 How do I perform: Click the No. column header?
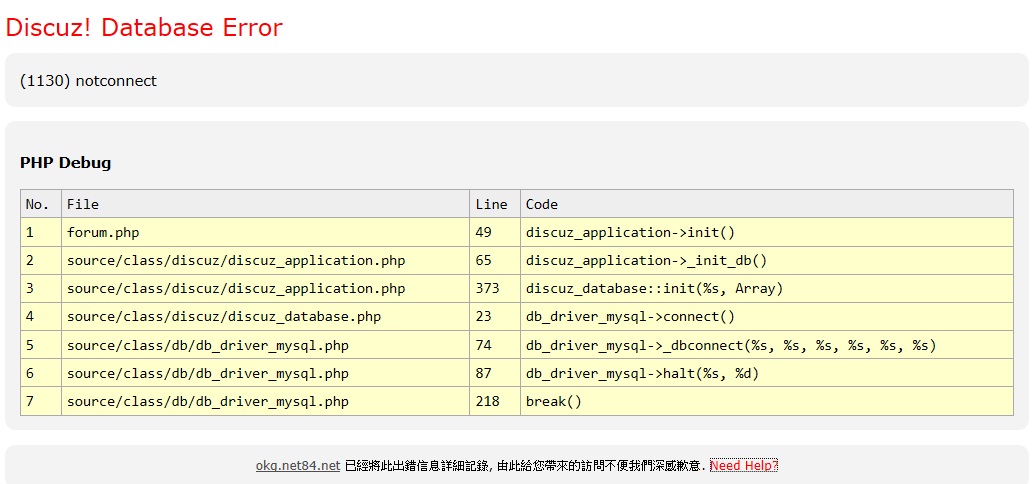[41, 204]
